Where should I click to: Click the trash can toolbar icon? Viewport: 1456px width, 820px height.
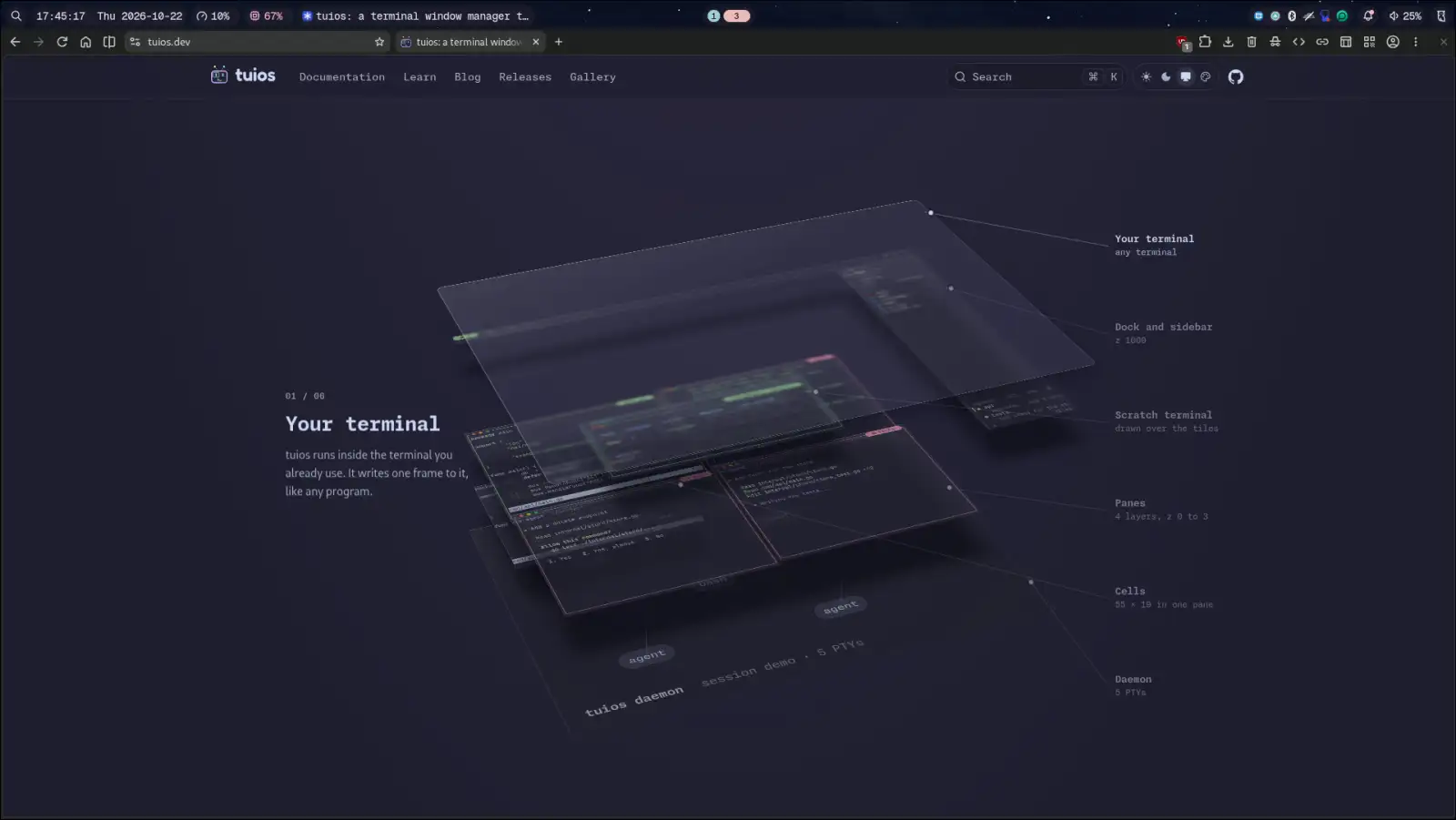(1251, 42)
